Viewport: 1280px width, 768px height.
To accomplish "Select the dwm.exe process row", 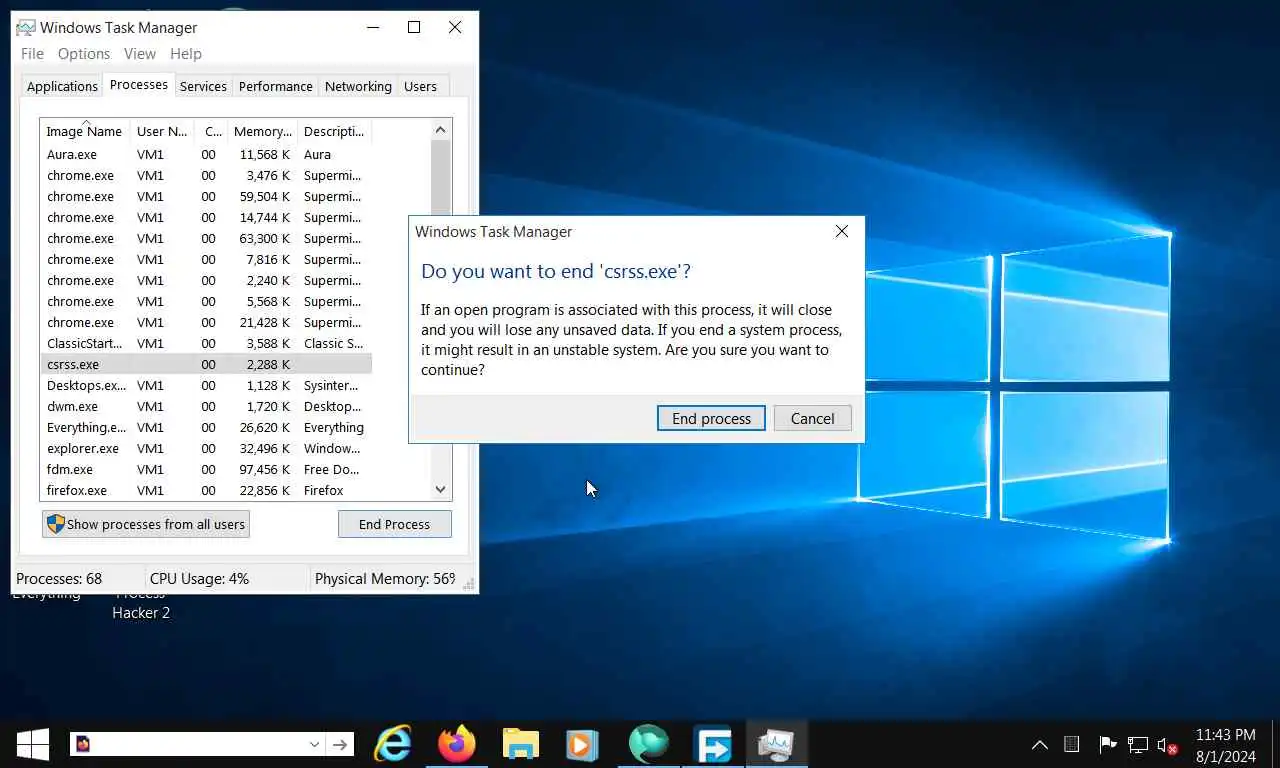I will click(x=206, y=407).
